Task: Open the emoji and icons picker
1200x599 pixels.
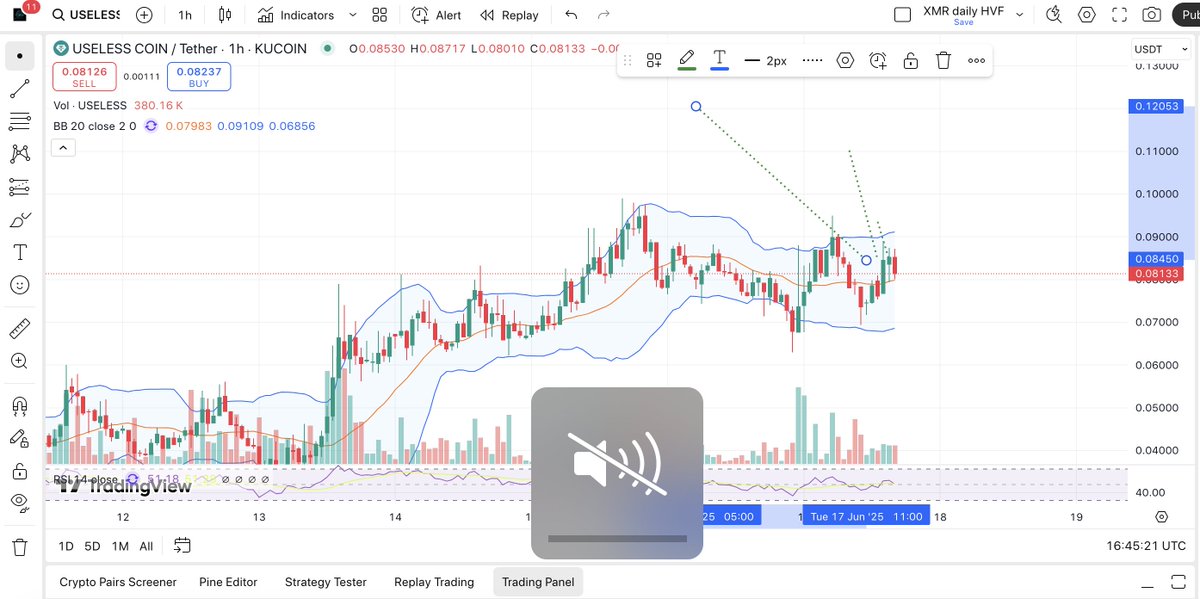Action: coord(19,285)
